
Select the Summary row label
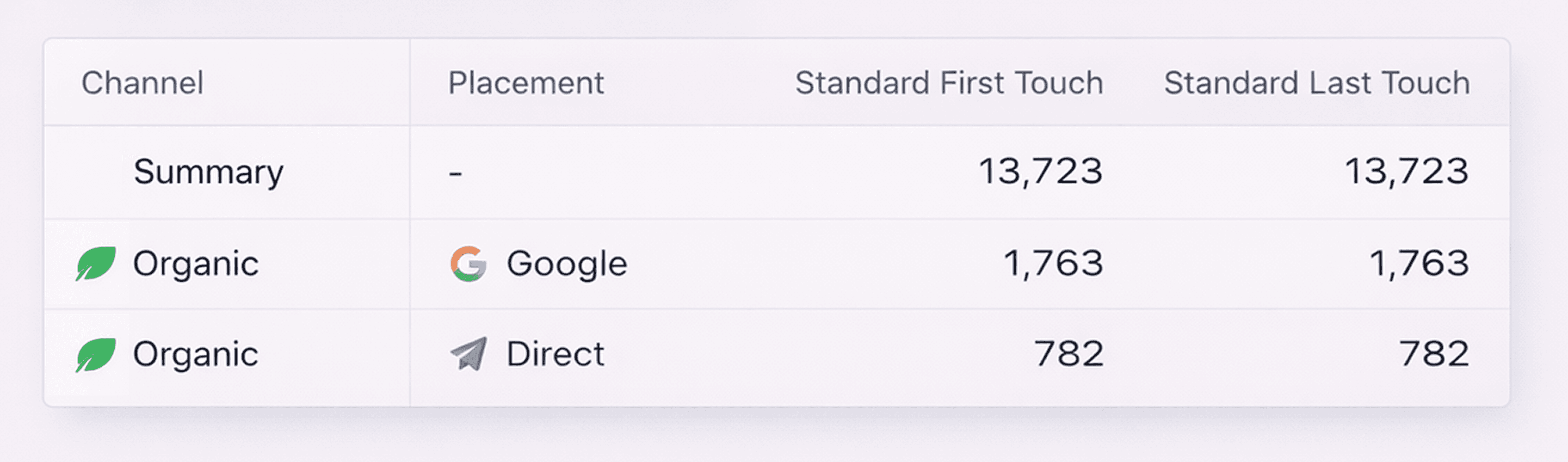(208, 172)
